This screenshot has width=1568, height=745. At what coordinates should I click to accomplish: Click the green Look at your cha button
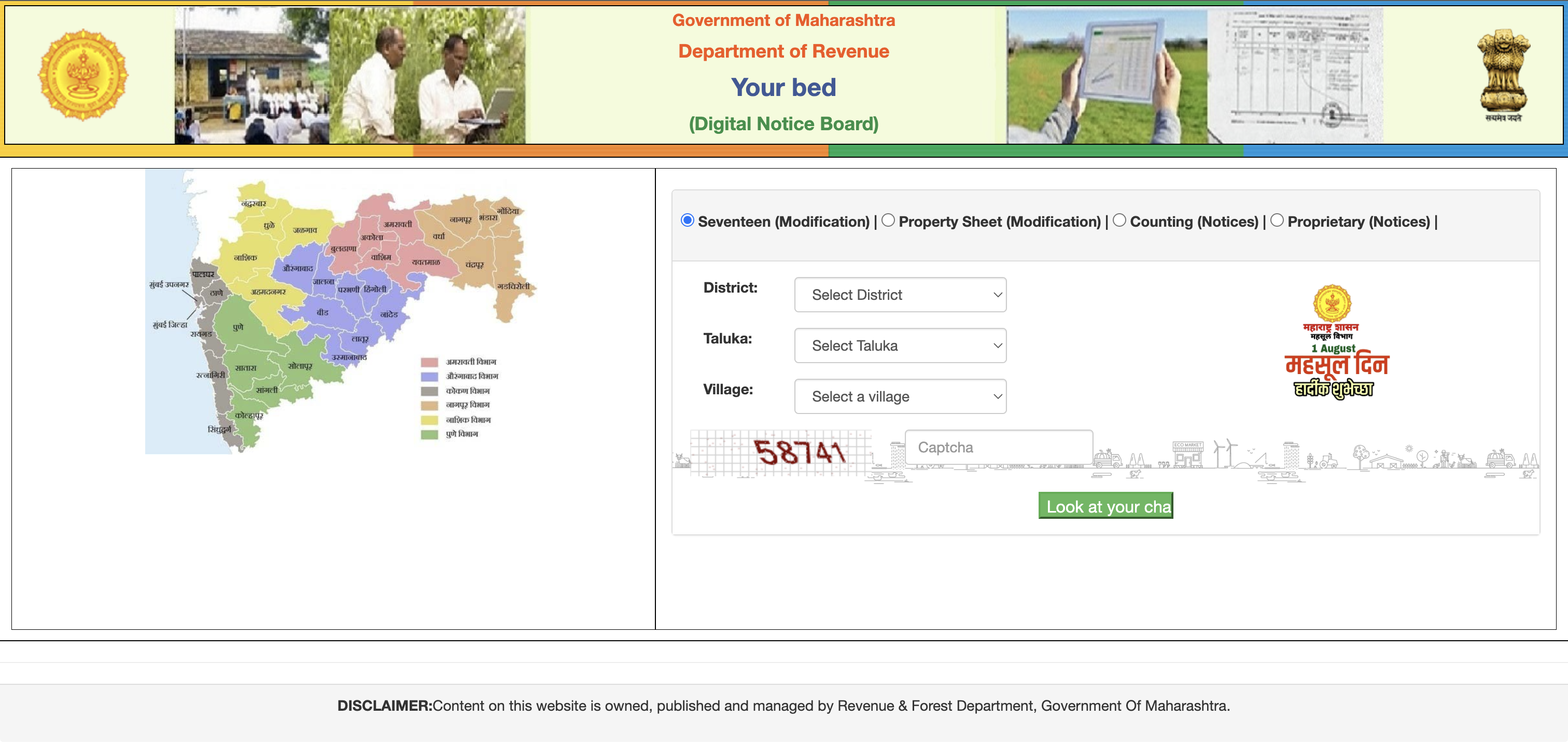click(x=1105, y=506)
